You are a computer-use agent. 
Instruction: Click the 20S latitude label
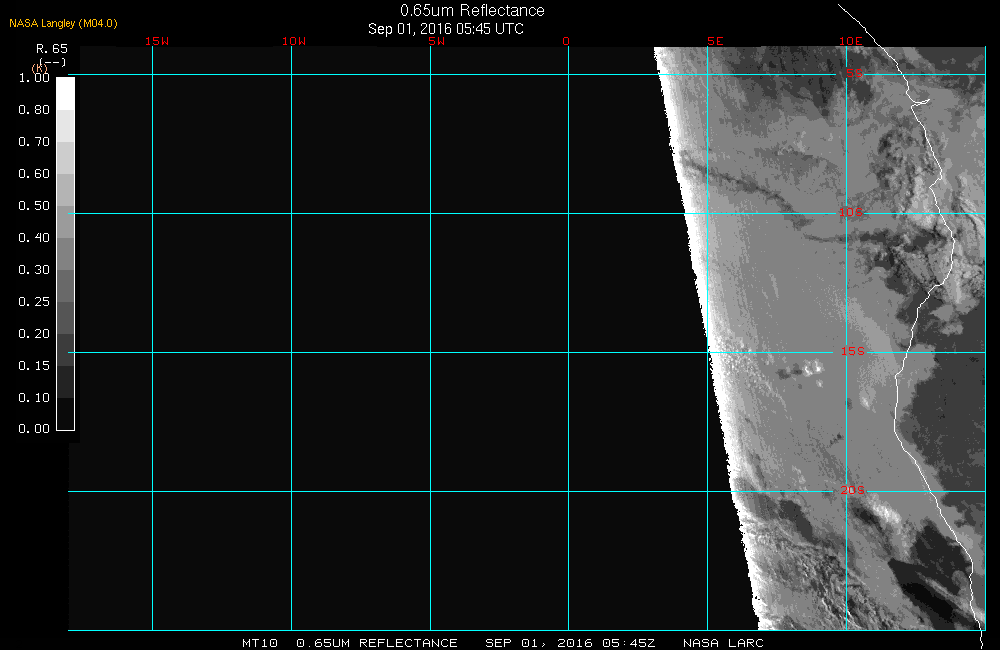pyautogui.click(x=853, y=490)
